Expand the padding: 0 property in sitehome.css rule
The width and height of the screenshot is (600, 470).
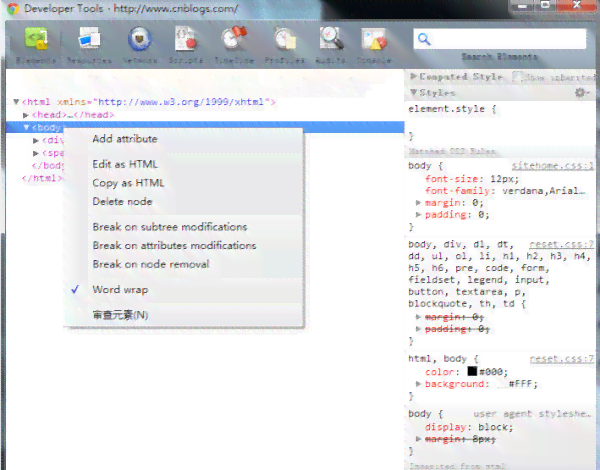pos(418,214)
